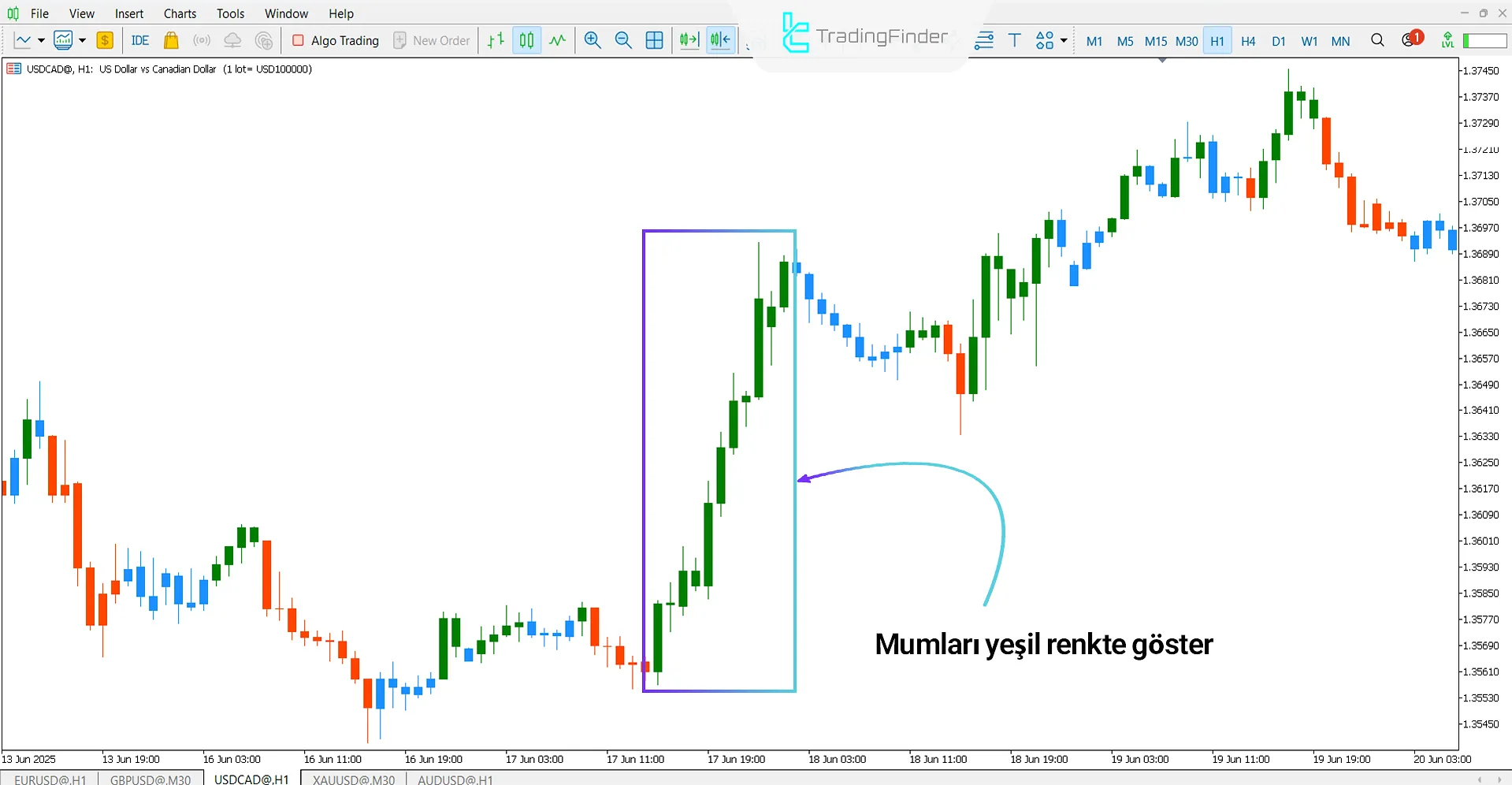Screen dimensions: 1512x785
Task: Open the Charts menu
Action: click(179, 13)
